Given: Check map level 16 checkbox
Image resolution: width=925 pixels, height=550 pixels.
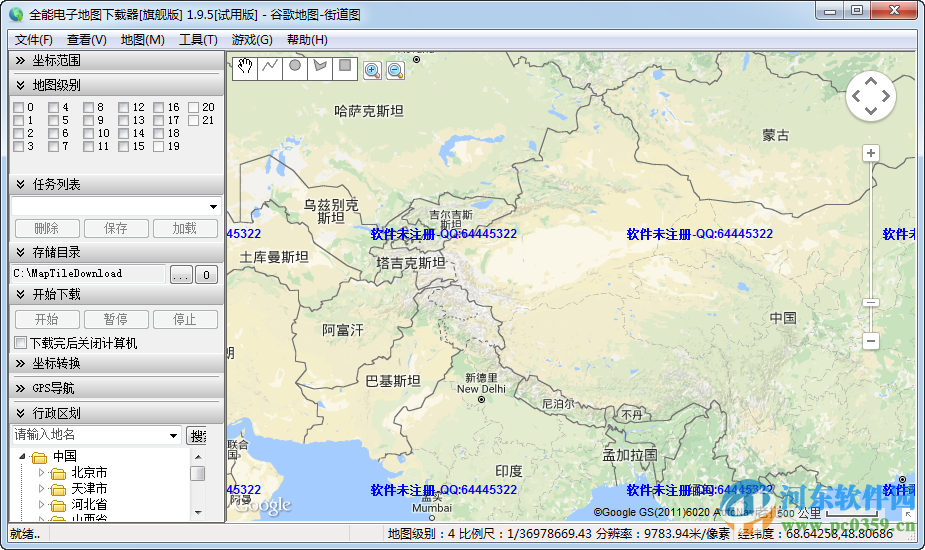Looking at the screenshot, I should [159, 107].
